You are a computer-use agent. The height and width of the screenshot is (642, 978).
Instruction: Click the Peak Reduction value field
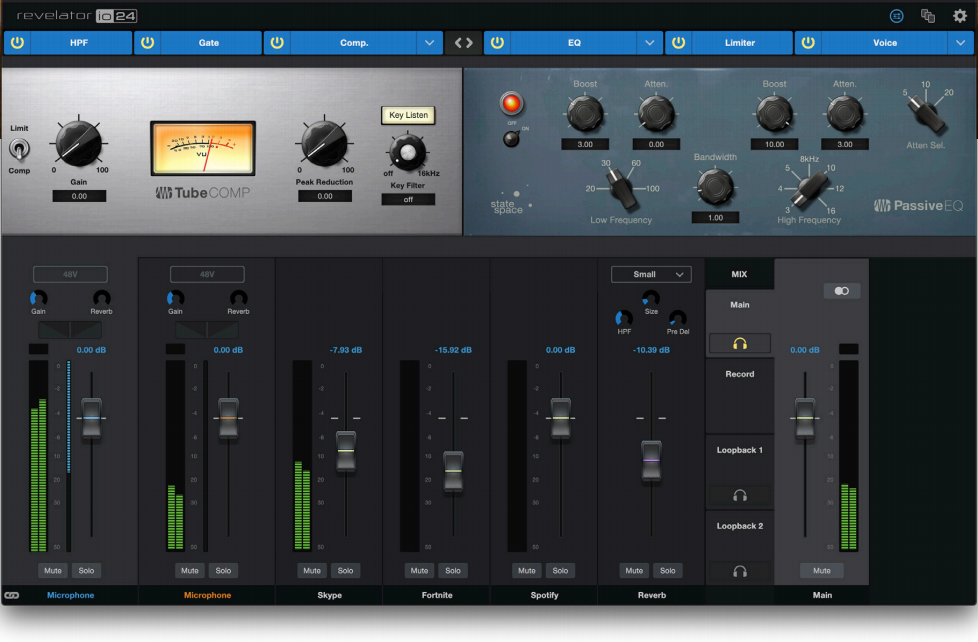pos(325,196)
